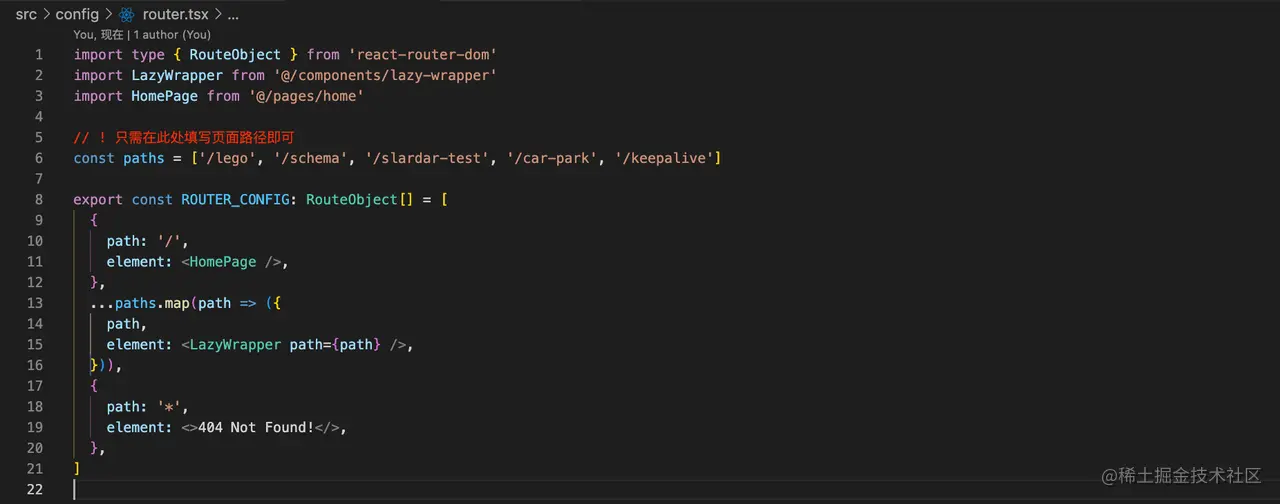The image size is (1280, 504).
Task: Click the '/schema' string in paths array
Action: (310, 158)
